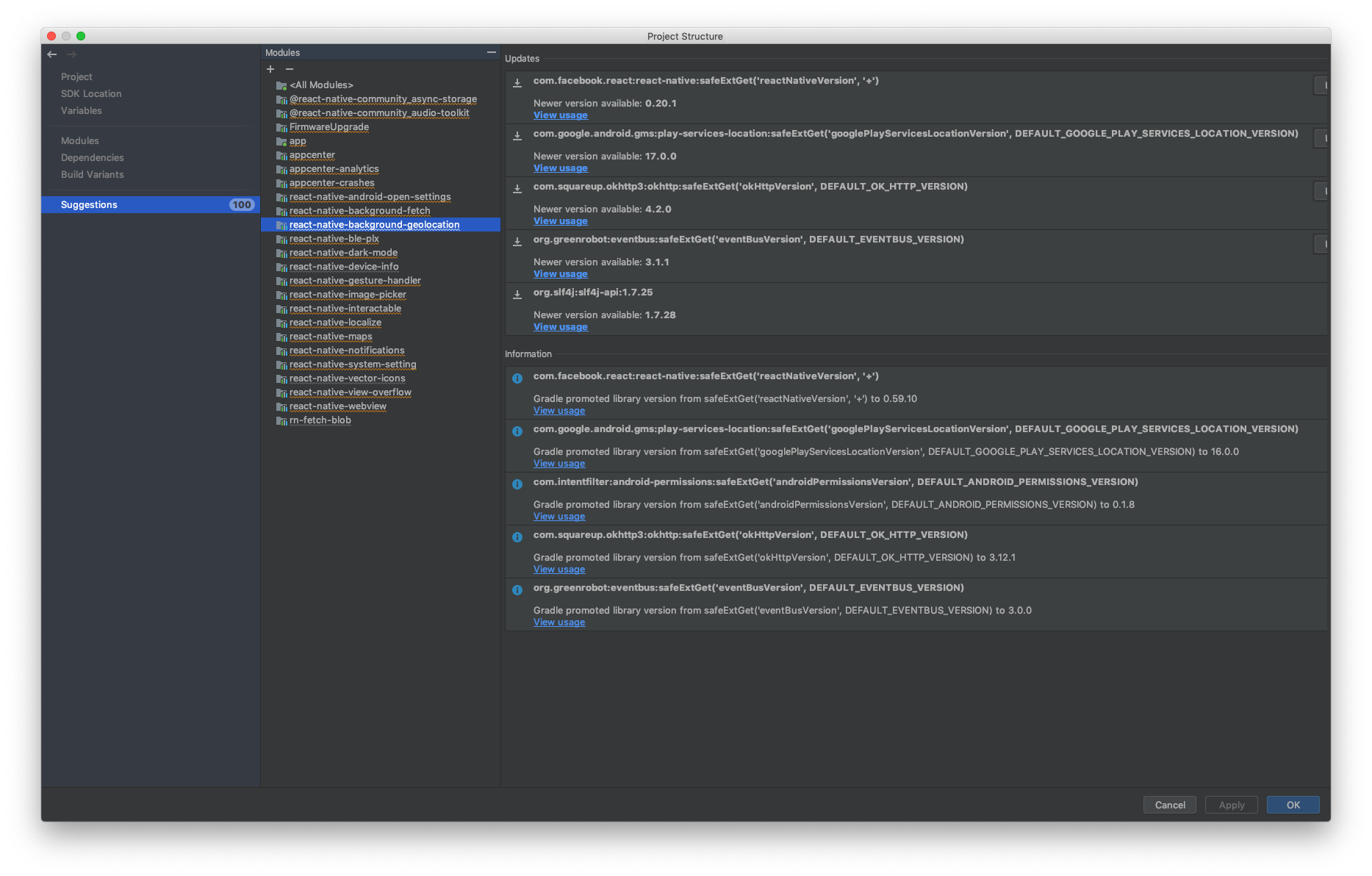Open View usage link under eventbus information
The image size is (1372, 876).
tap(559, 622)
